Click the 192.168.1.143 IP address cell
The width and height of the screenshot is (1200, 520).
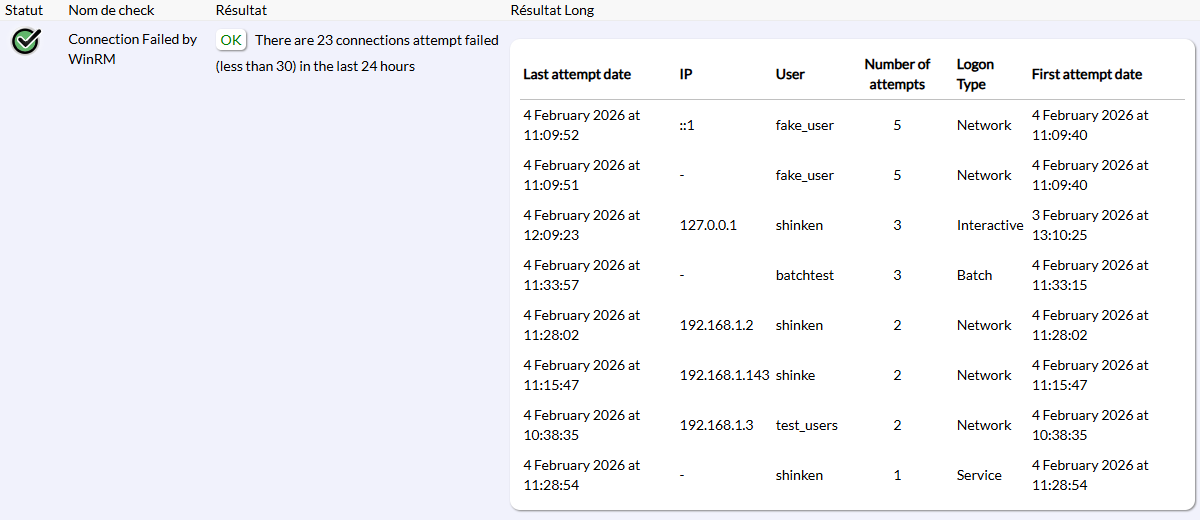coord(724,375)
